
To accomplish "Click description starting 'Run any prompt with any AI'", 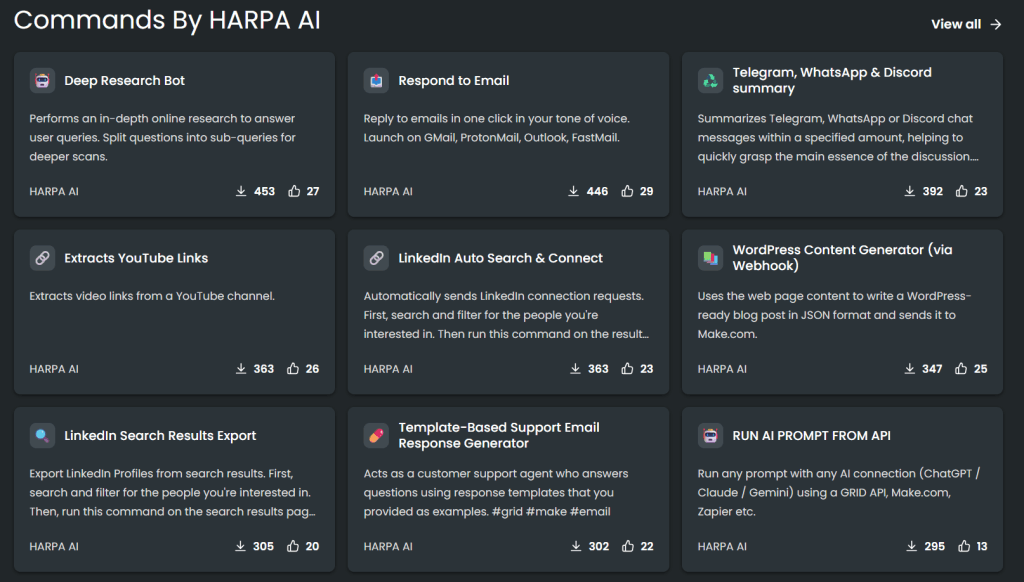I will [x=839, y=493].
